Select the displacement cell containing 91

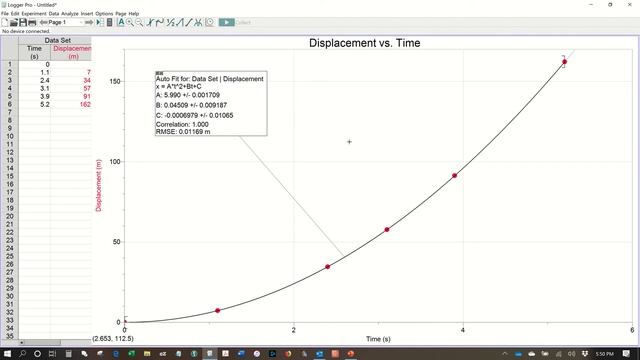[71, 96]
